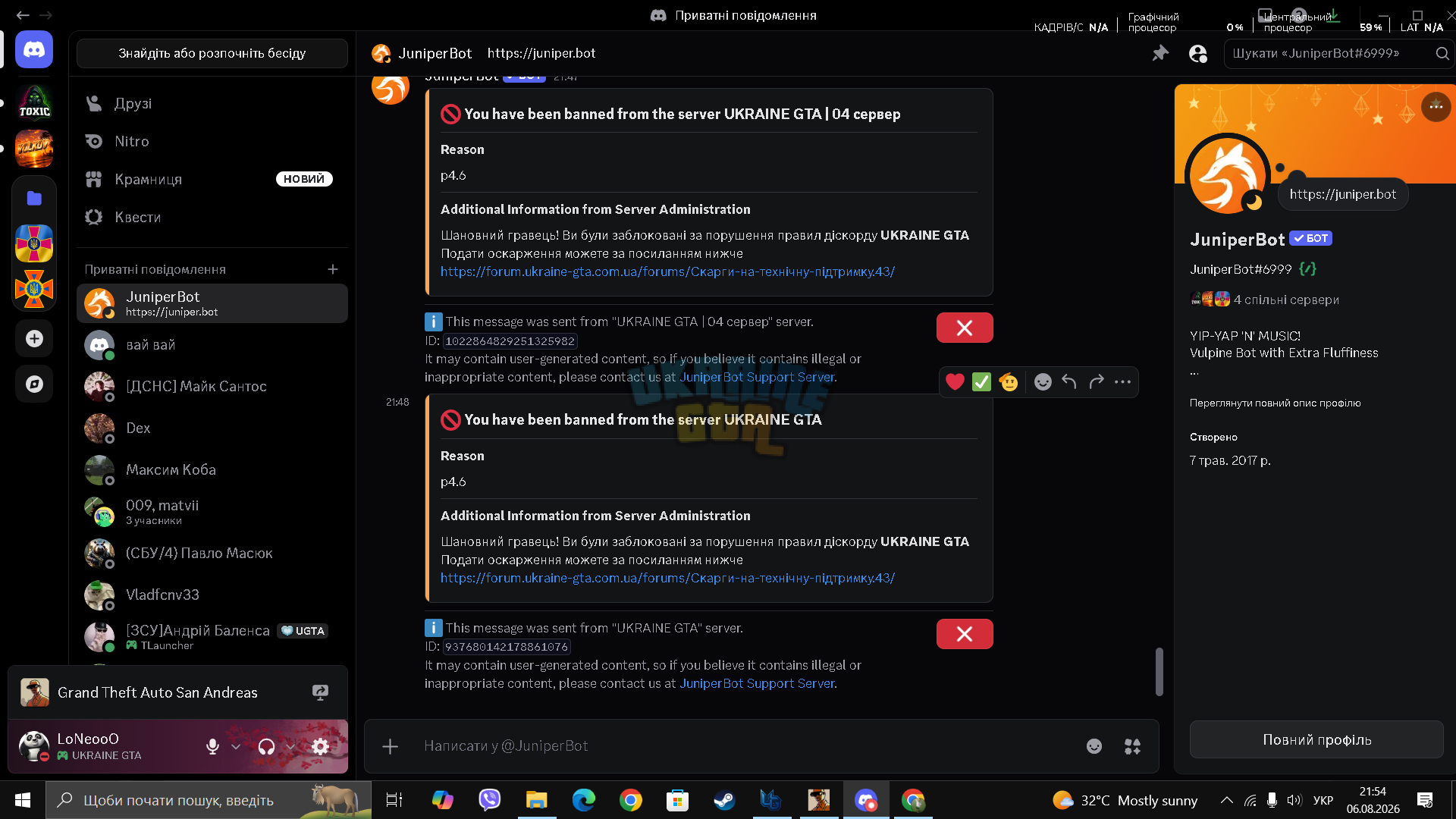
Task: Create new private message plus icon
Action: 333,269
